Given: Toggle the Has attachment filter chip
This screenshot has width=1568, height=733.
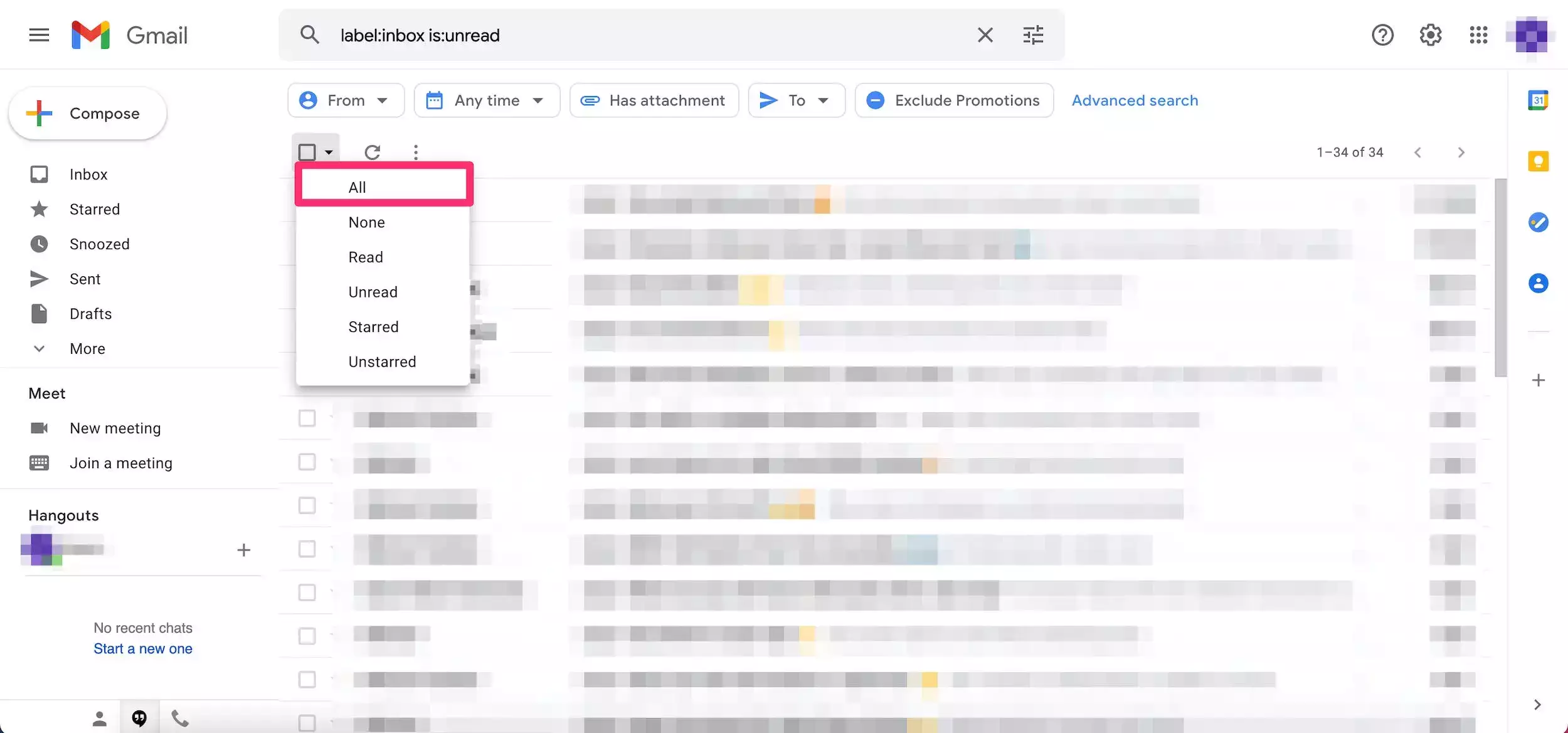Looking at the screenshot, I should point(654,100).
